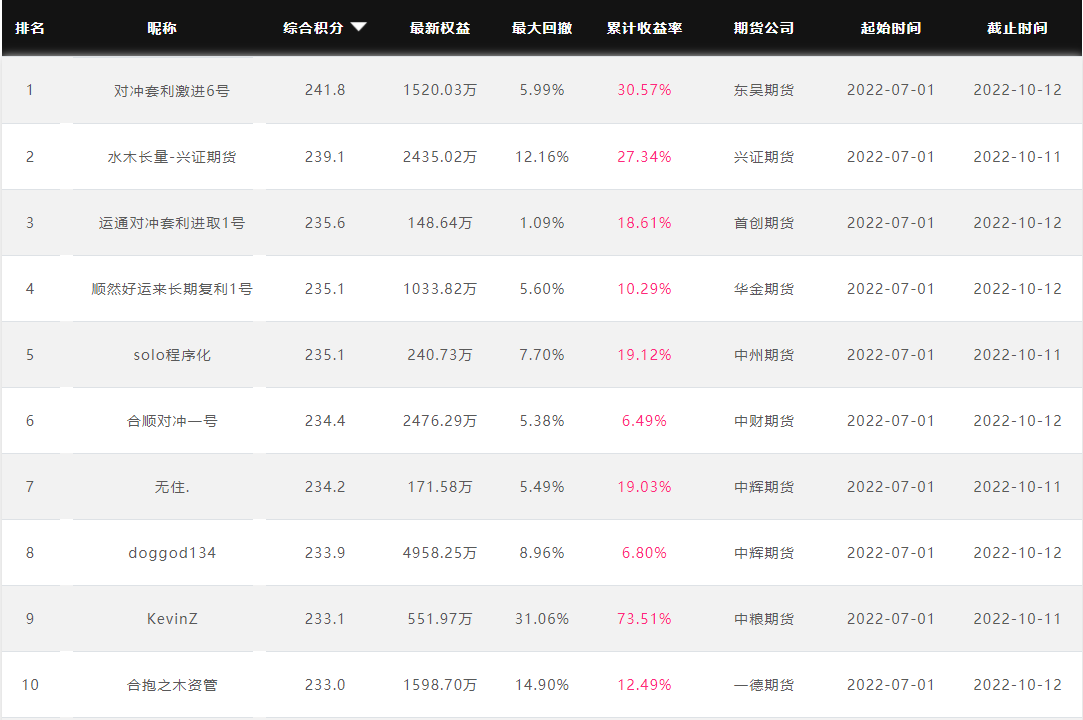Click the 一德期货 company cell
The width and height of the screenshot is (1083, 720).
(x=764, y=685)
